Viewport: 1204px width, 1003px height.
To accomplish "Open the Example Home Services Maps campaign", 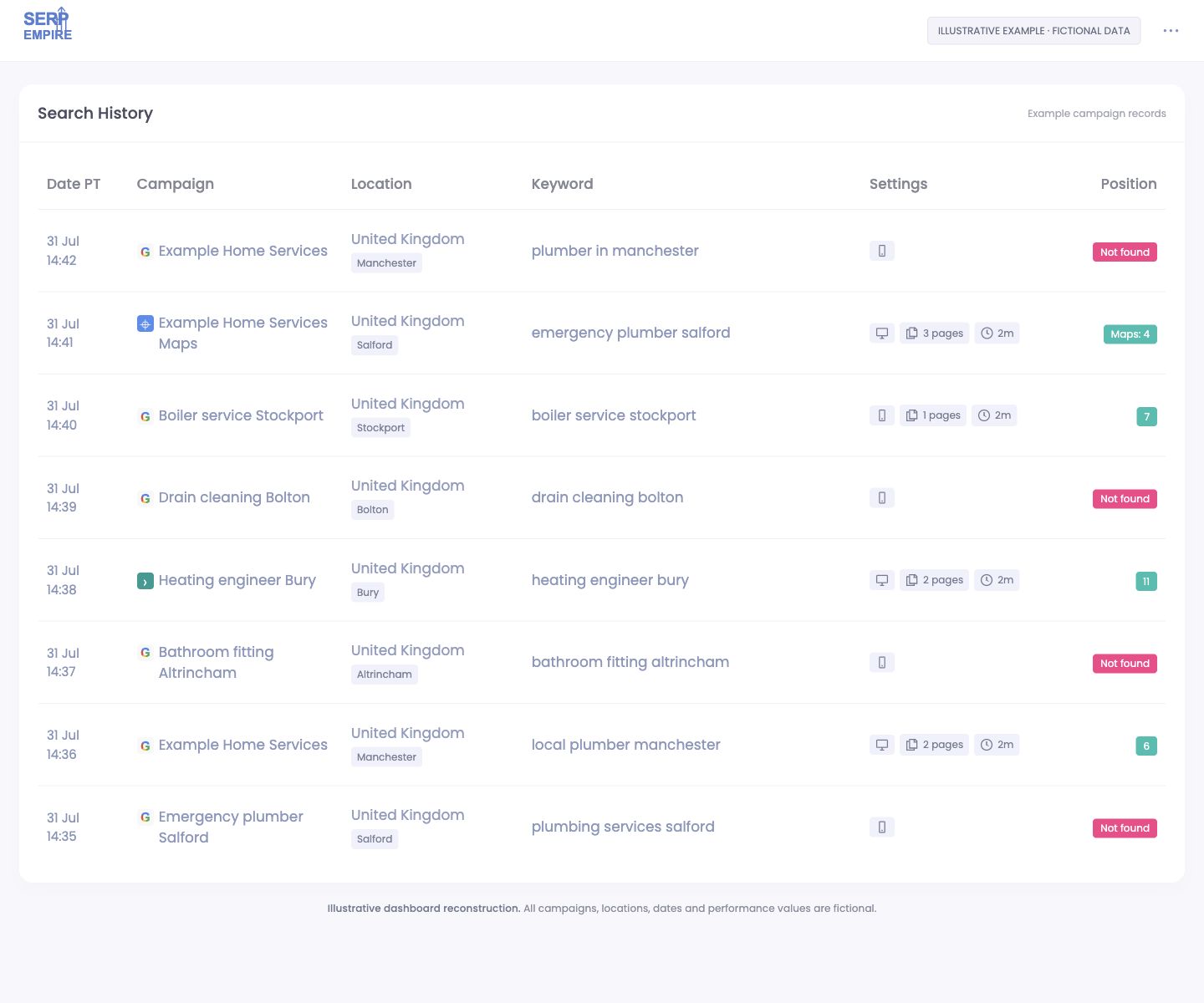I will [243, 333].
